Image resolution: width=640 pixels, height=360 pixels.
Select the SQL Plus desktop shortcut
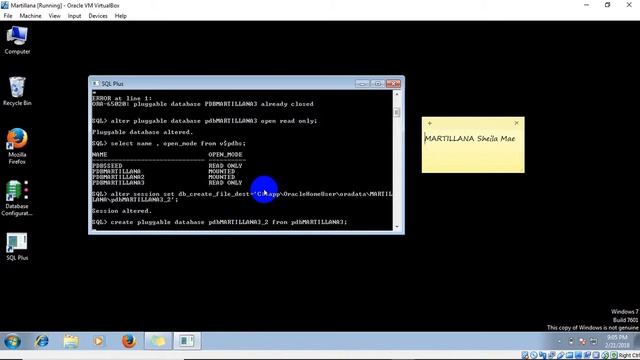17,247
